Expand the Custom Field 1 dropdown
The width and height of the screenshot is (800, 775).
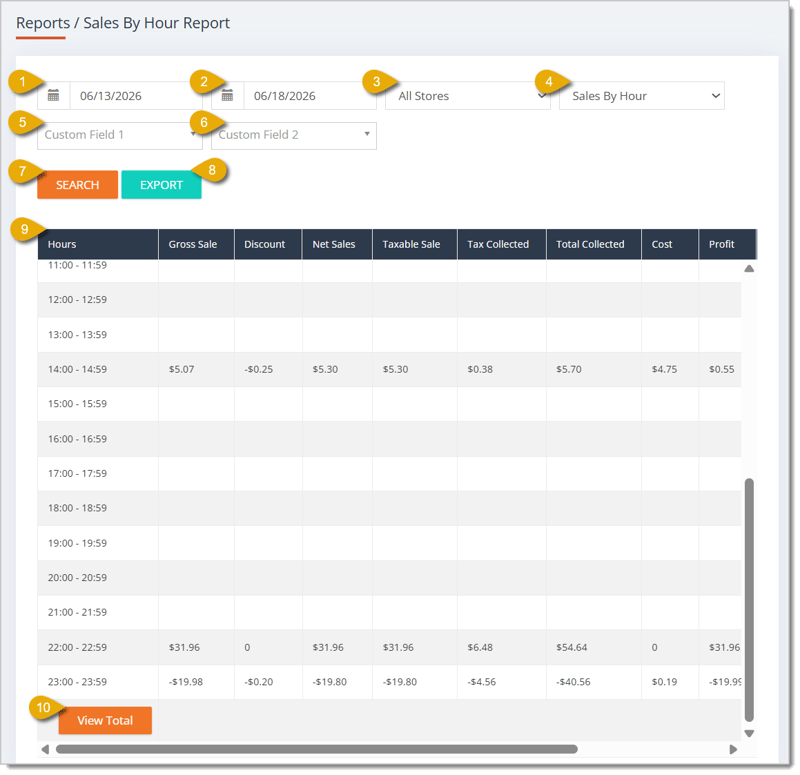(120, 135)
